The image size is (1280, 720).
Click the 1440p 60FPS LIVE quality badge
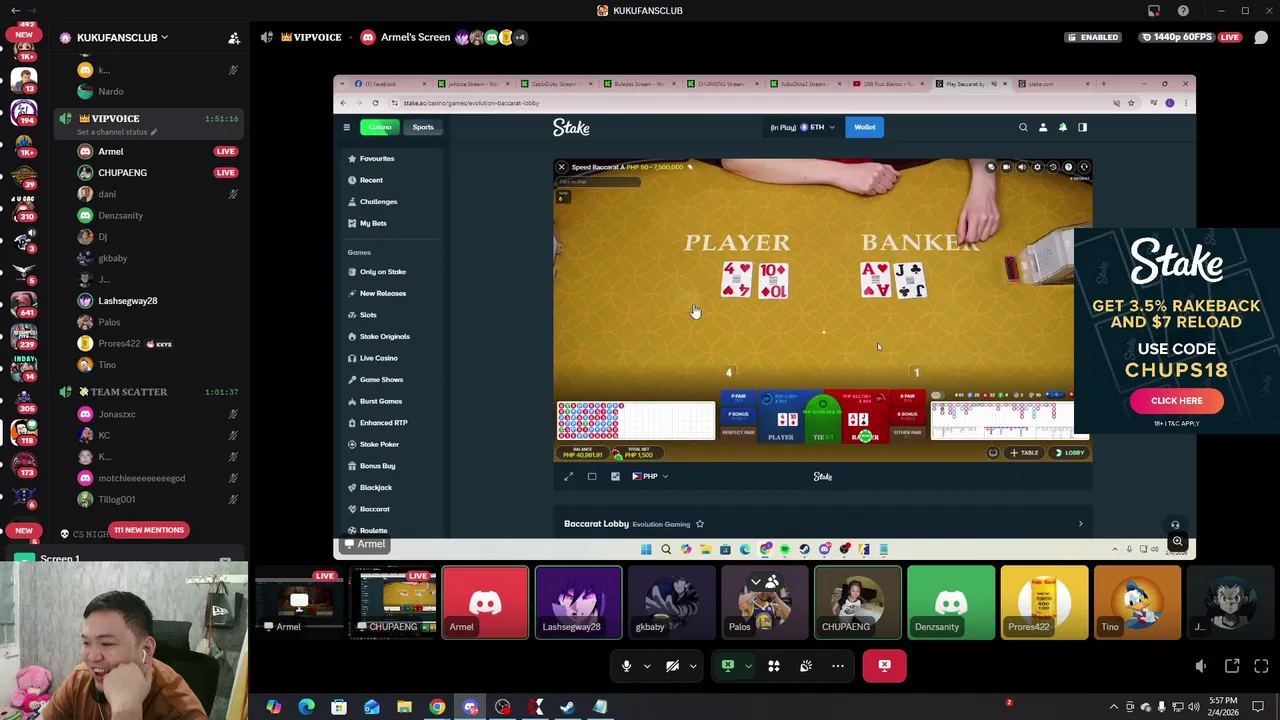click(x=1192, y=37)
